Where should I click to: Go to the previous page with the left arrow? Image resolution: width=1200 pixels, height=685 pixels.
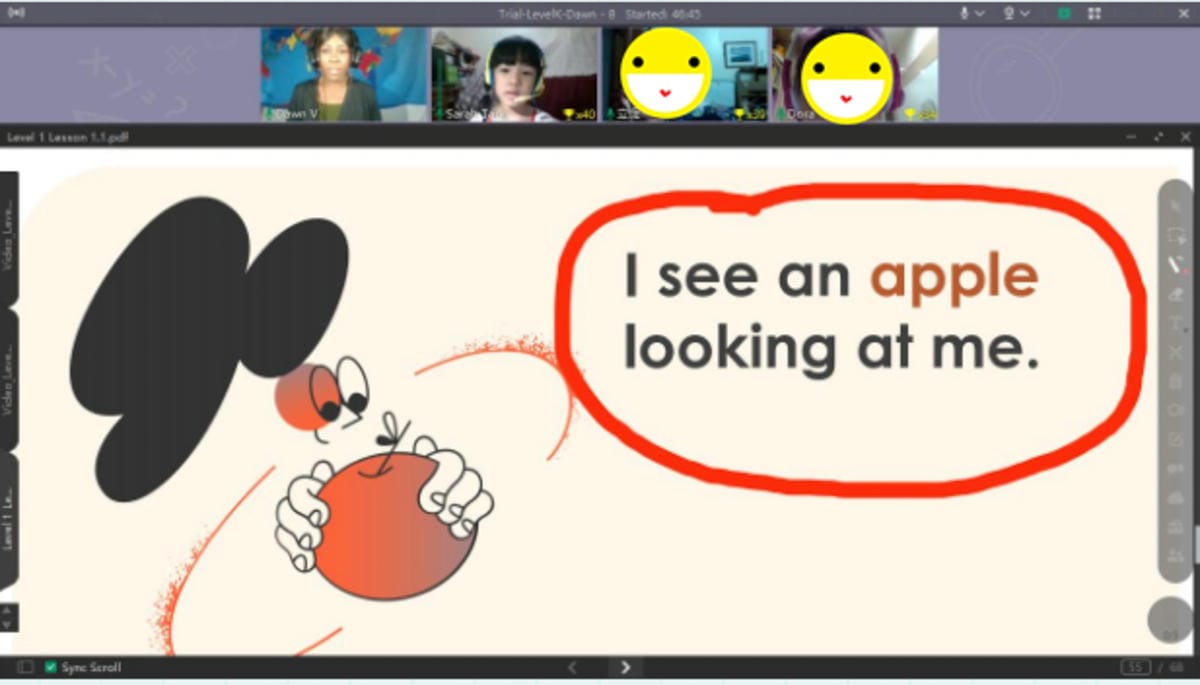tap(572, 667)
